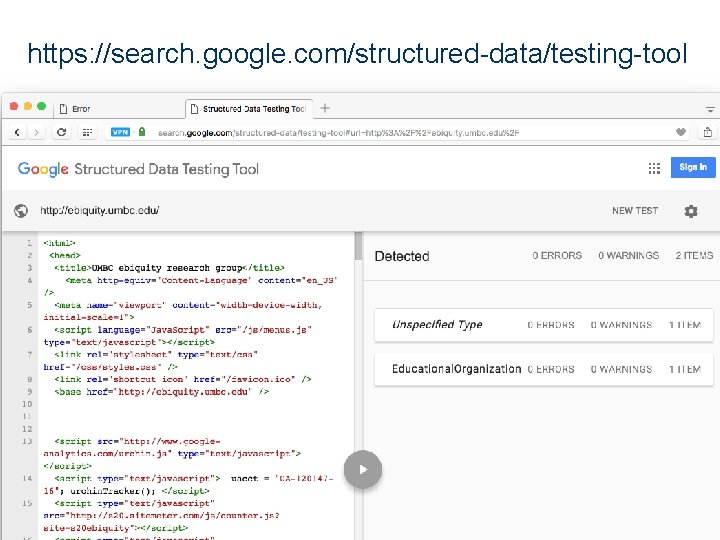Go forward with the browser forward arrow
This screenshot has height=540, width=720.
(37, 132)
